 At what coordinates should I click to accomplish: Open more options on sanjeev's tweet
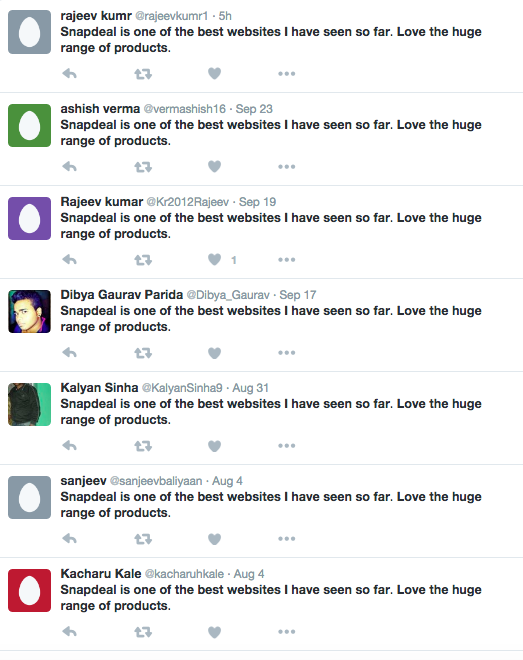pos(287,539)
